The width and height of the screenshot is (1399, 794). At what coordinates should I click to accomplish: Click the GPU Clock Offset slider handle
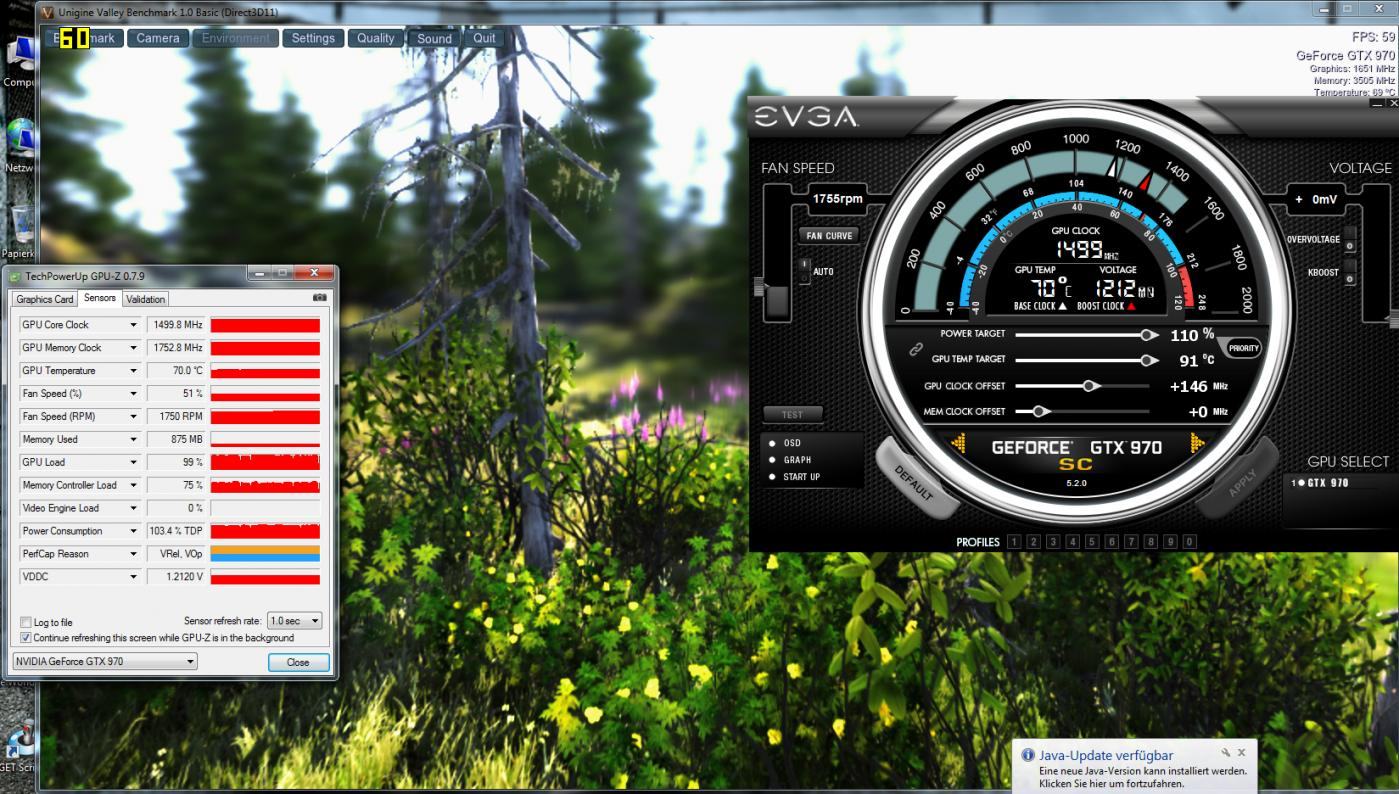point(1090,385)
